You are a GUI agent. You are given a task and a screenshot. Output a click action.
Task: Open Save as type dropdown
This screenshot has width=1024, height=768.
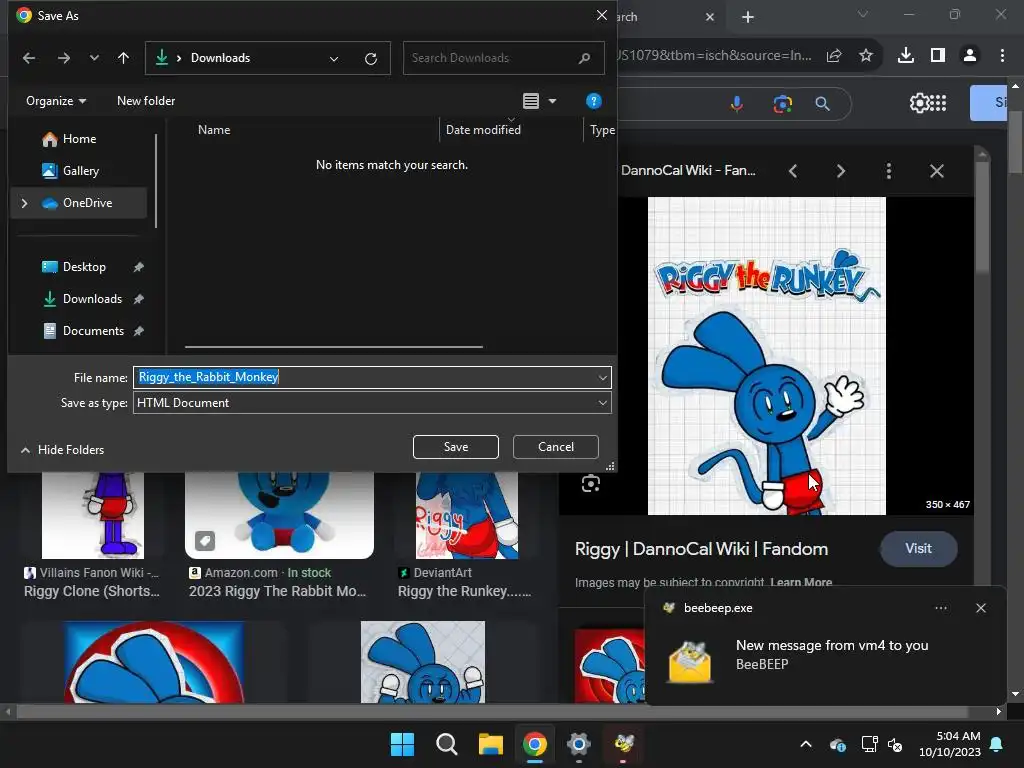372,403
